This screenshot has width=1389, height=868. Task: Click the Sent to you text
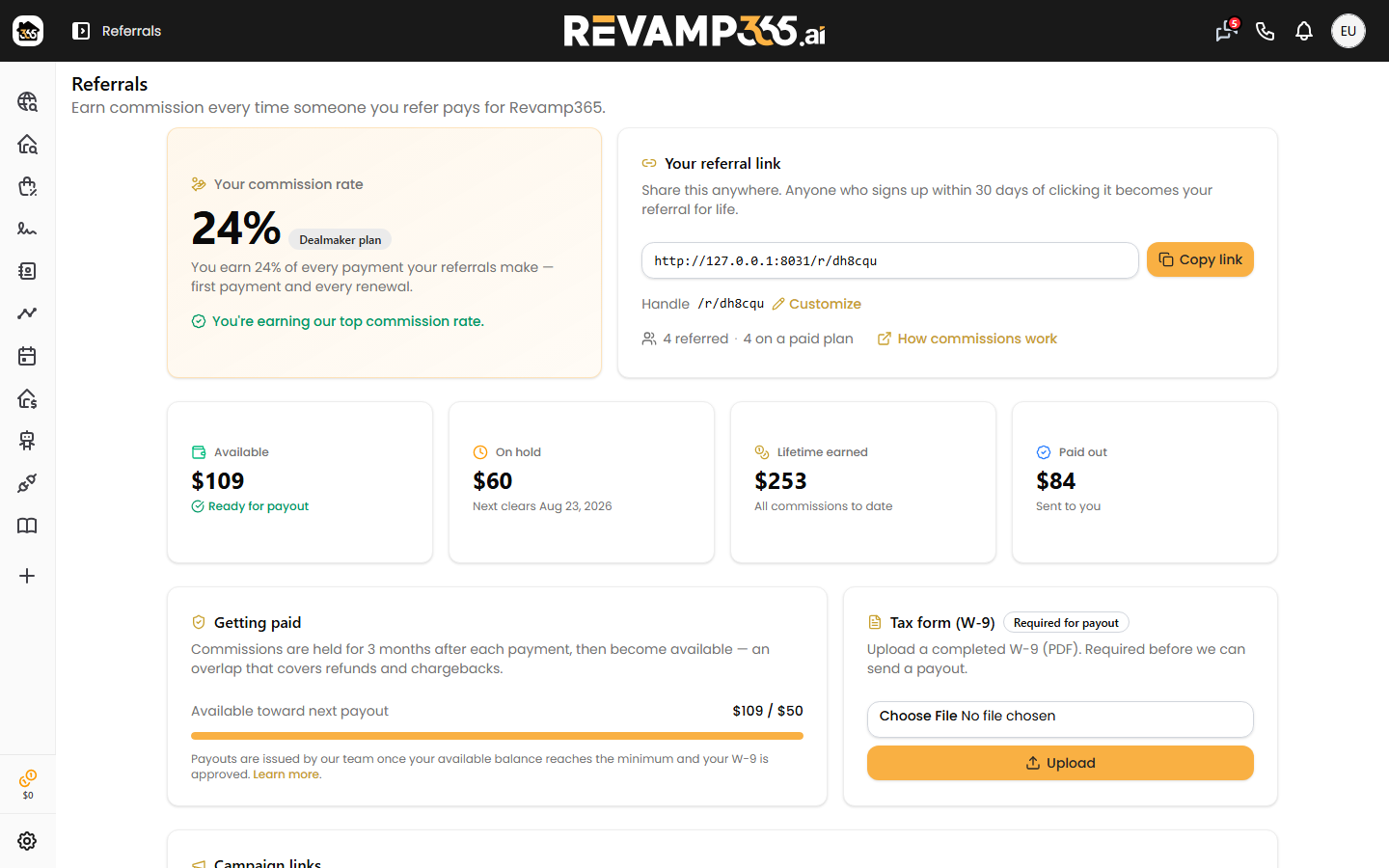tap(1068, 506)
